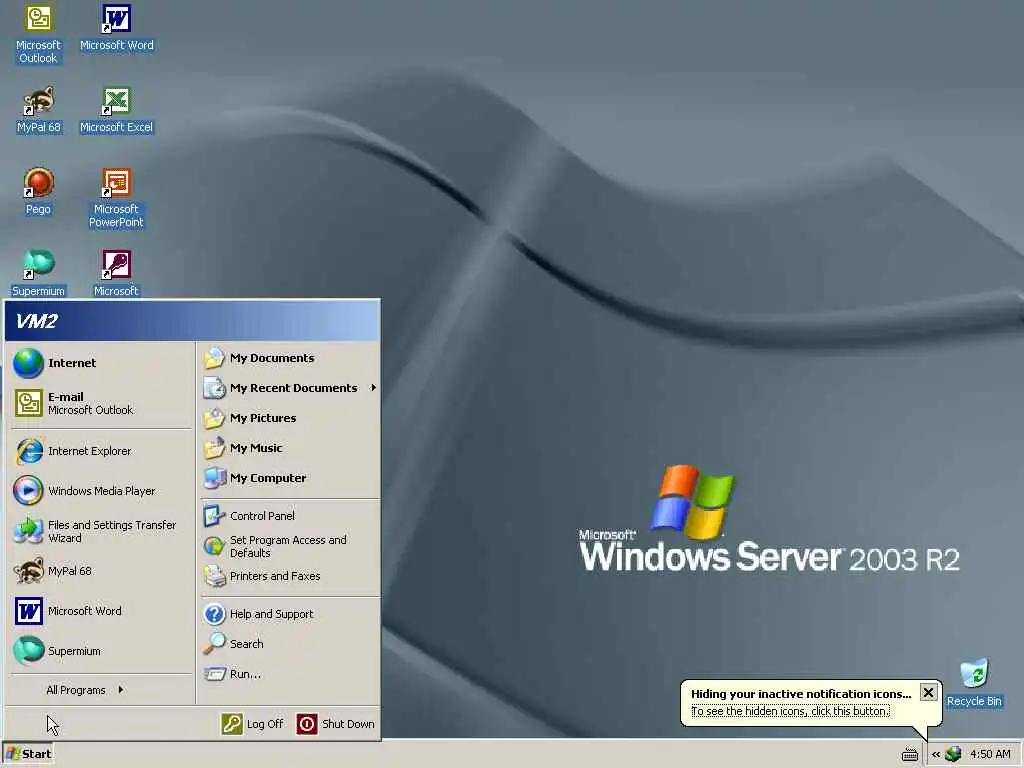Open My Computer from the Start menu
The image size is (1024, 768).
pos(289,478)
